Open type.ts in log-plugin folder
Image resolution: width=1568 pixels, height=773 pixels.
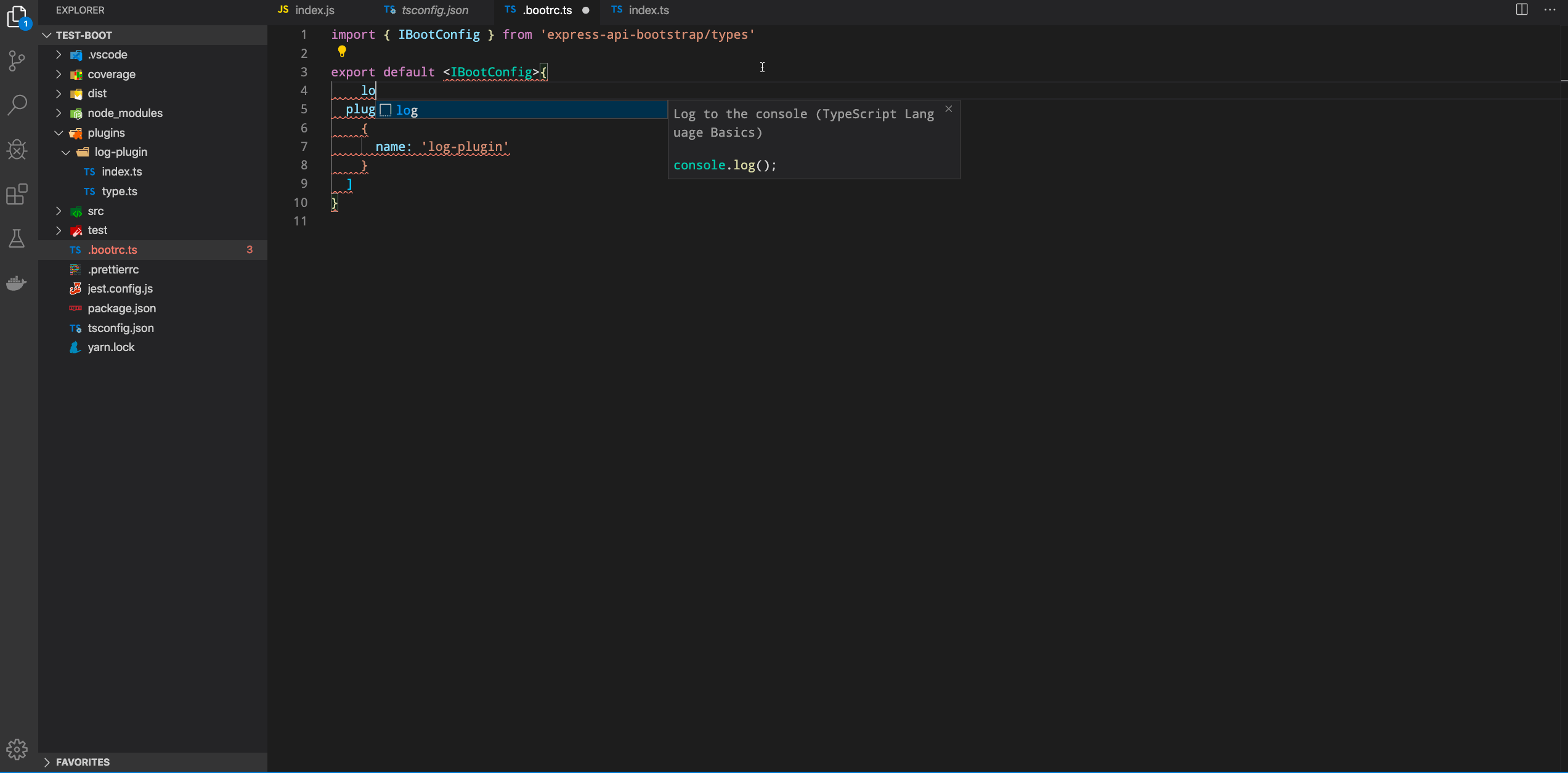click(x=153, y=192)
